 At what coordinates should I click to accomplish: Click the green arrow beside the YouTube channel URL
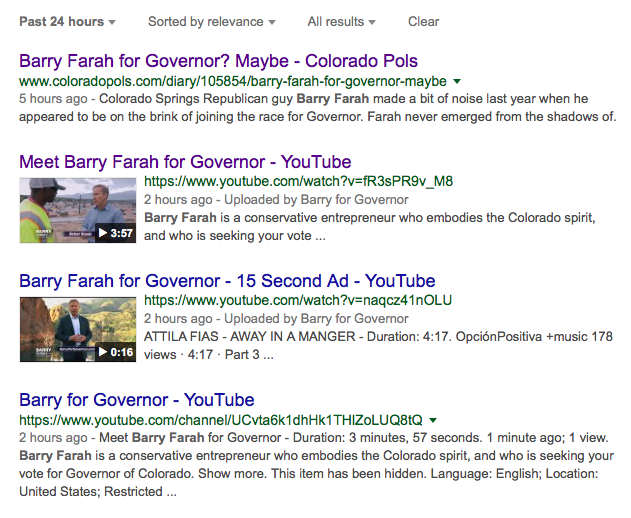(x=431, y=420)
